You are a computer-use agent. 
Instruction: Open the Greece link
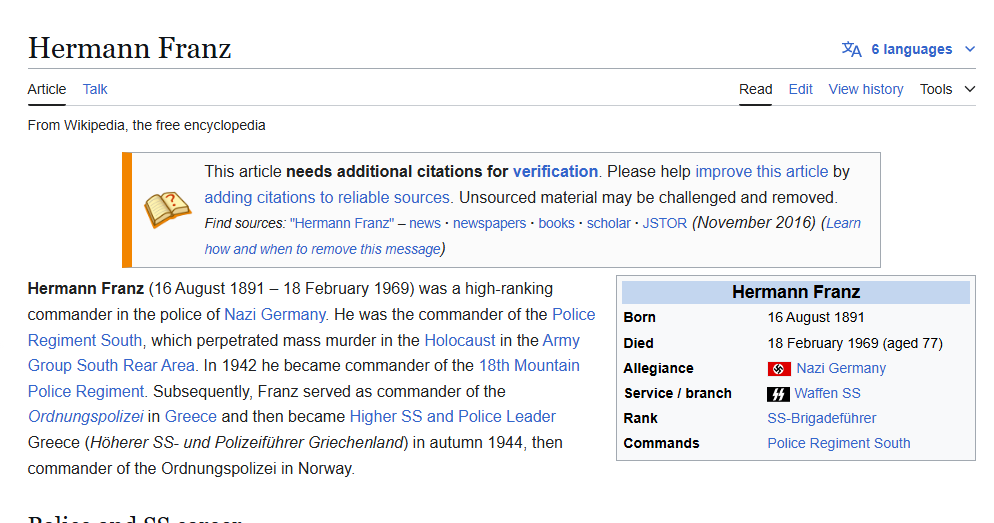coord(191,417)
